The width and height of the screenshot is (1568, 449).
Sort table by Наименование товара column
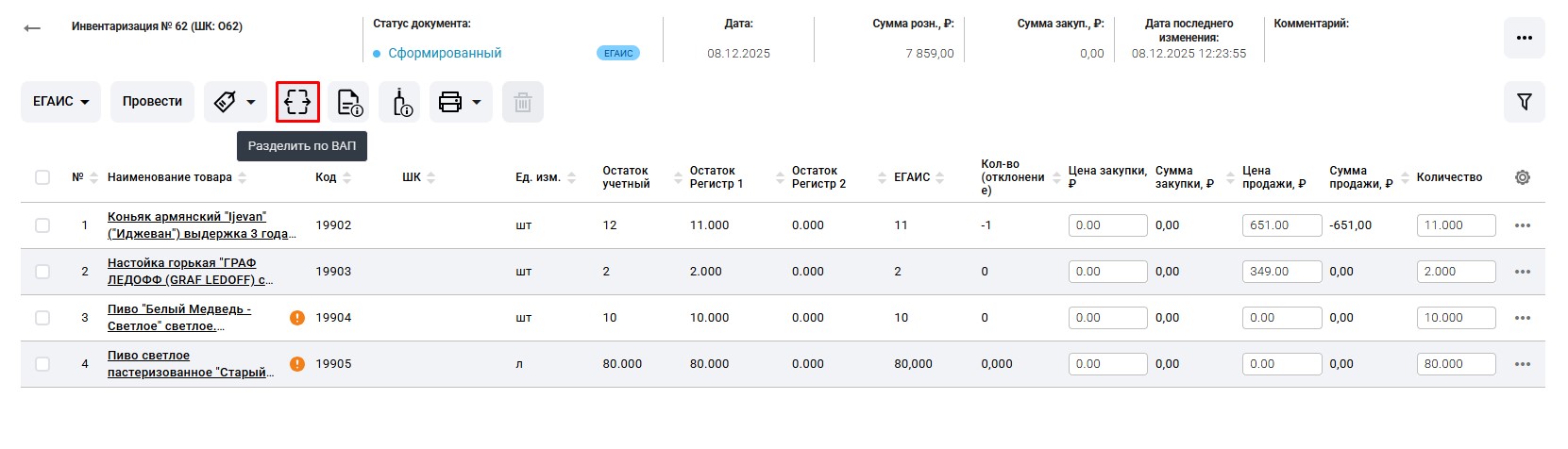pos(170,177)
